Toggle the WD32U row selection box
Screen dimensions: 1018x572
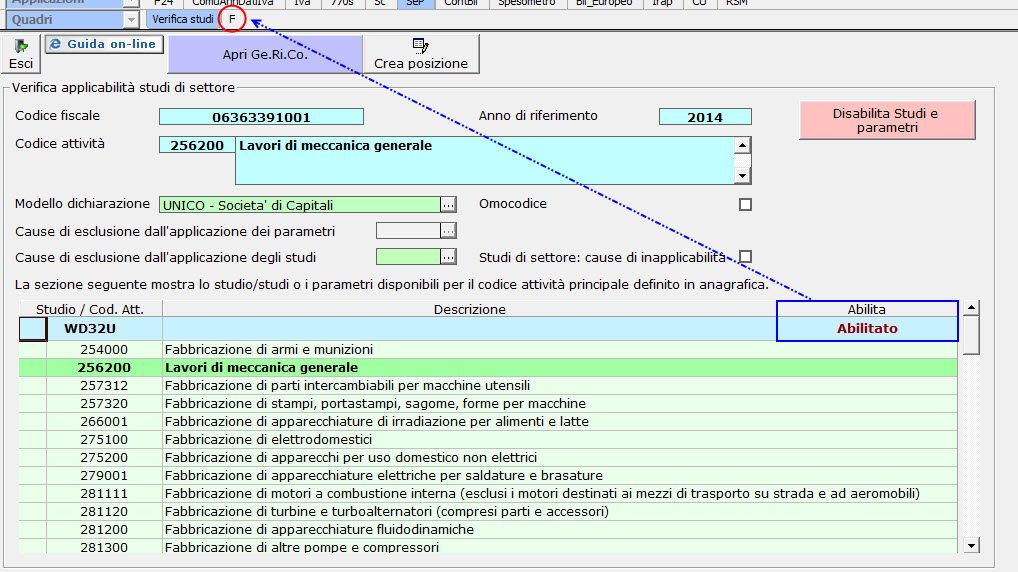(32, 329)
